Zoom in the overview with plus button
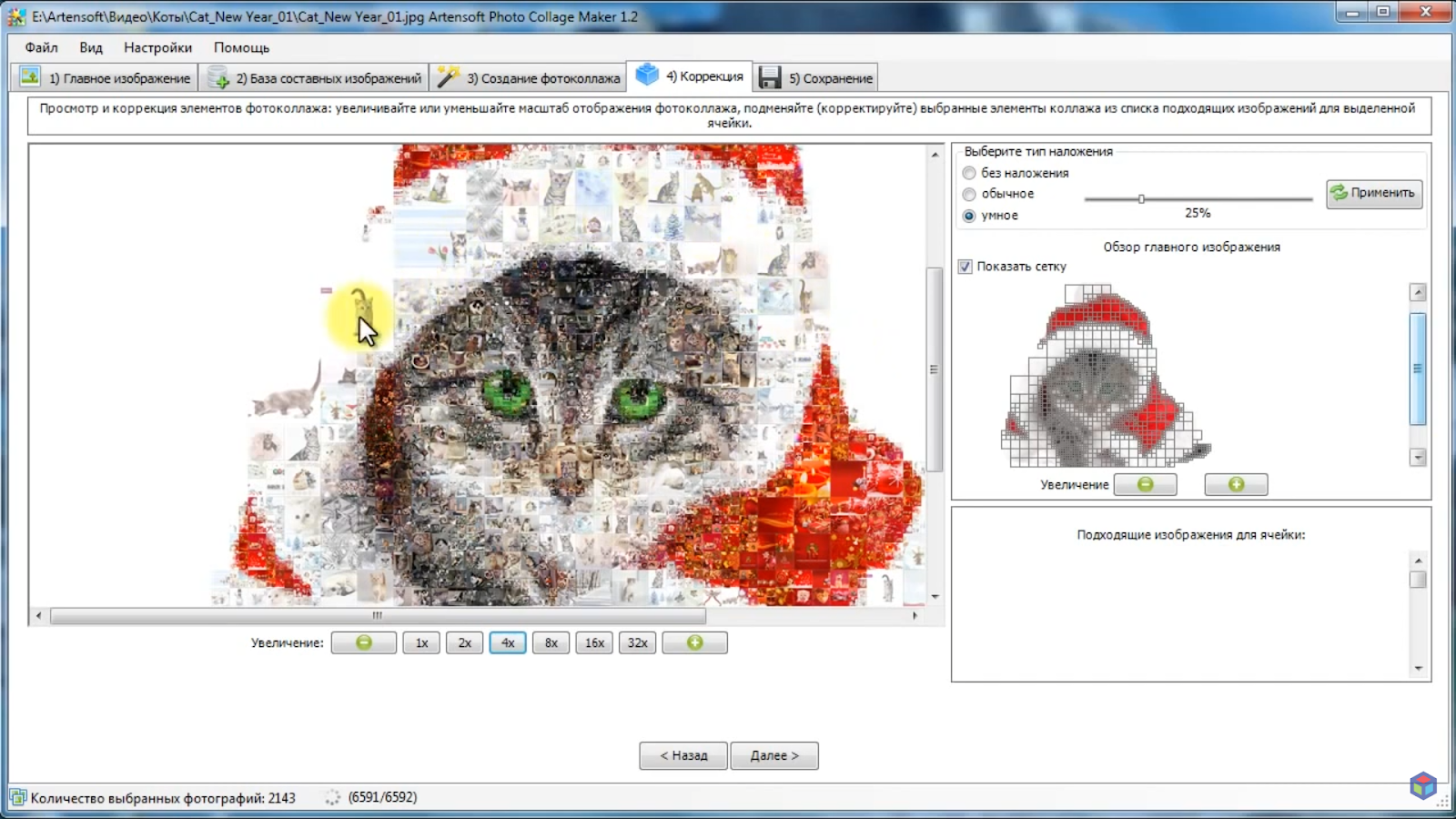Image resolution: width=1456 pixels, height=819 pixels. coord(1236,484)
